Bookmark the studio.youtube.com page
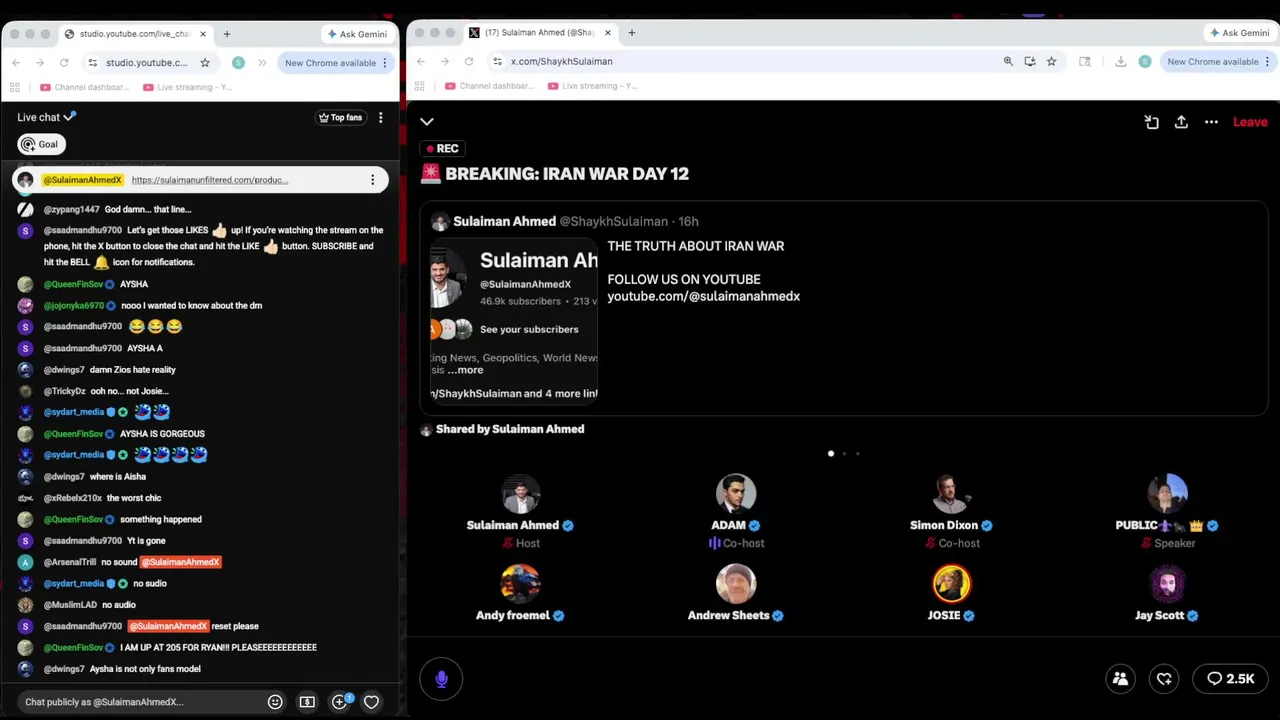Viewport: 1280px width, 720px height. coord(205,63)
